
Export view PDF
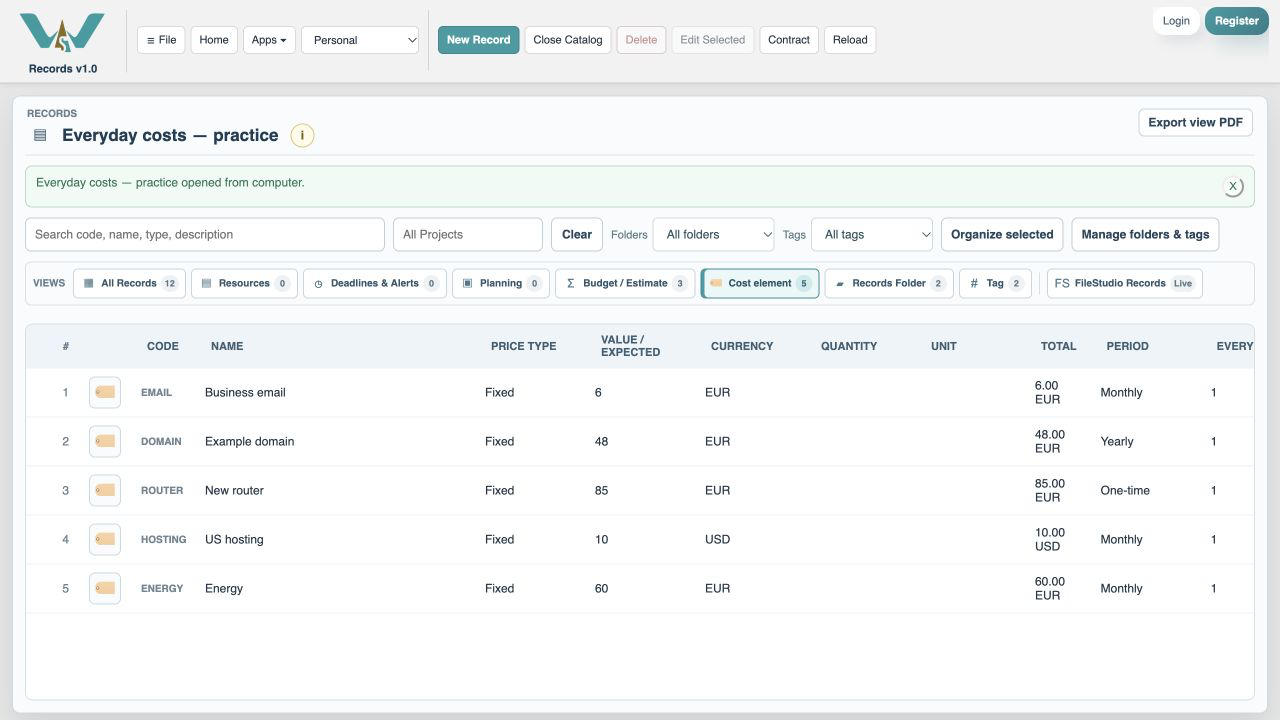[1195, 122]
